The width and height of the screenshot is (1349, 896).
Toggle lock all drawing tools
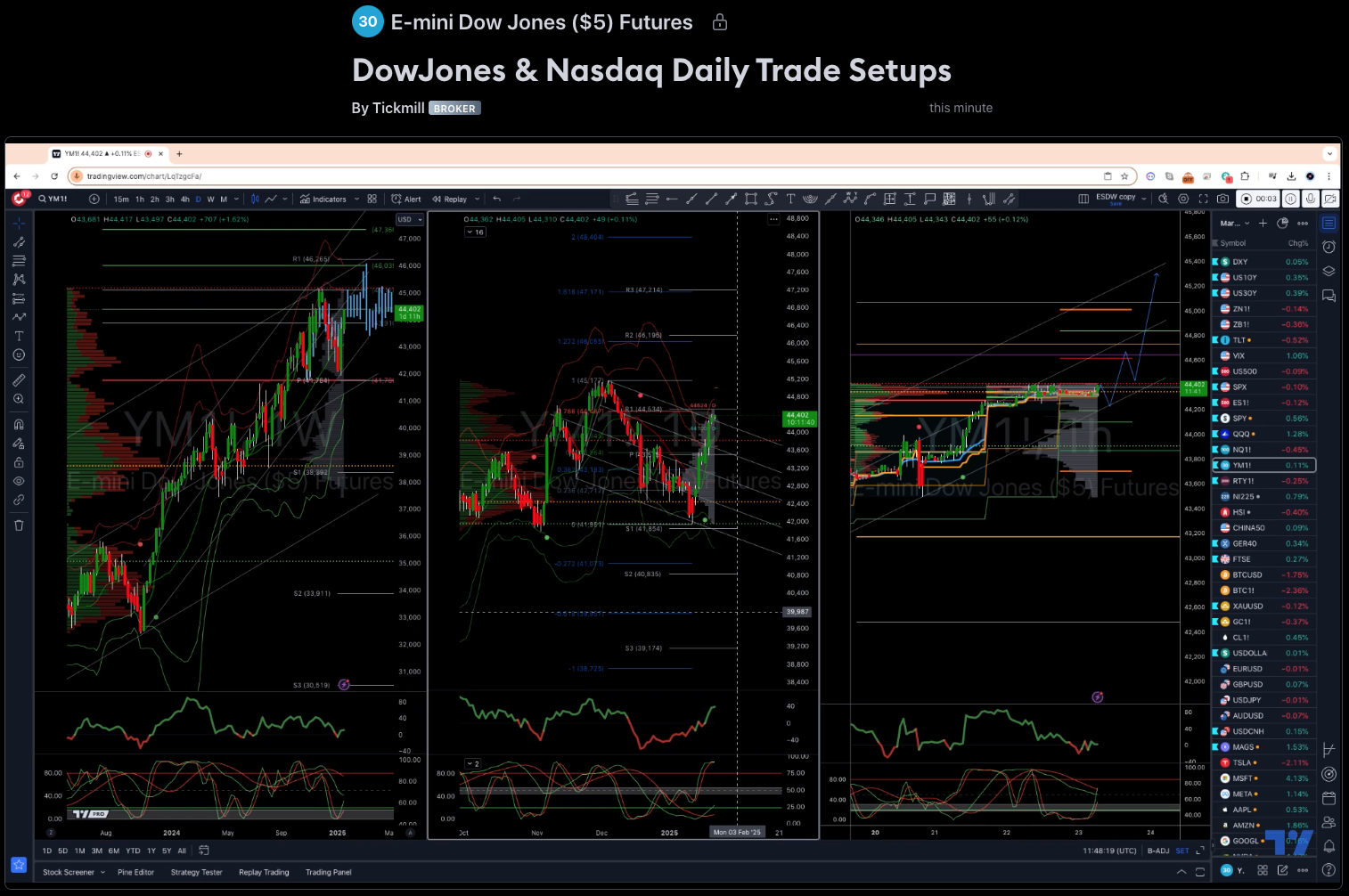click(19, 462)
